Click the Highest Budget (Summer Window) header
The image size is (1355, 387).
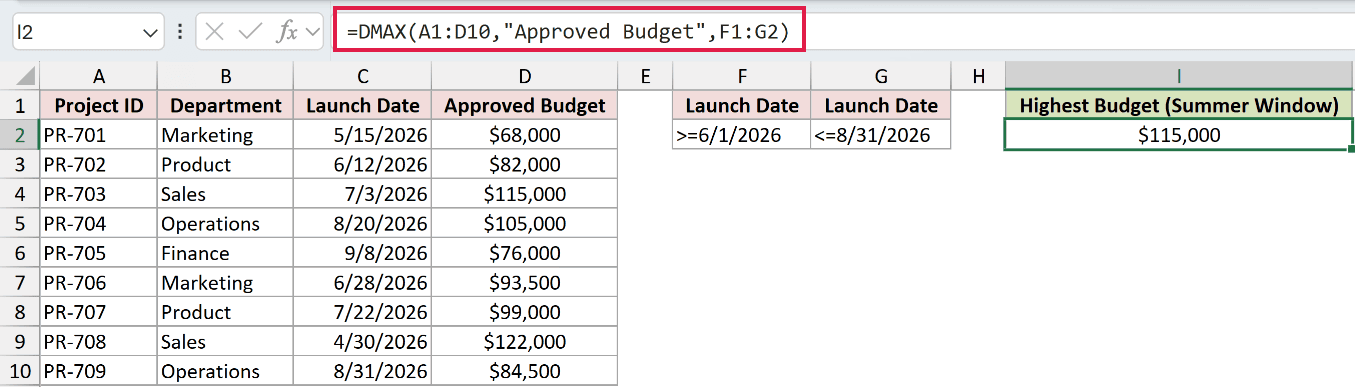pyautogui.click(x=1178, y=105)
